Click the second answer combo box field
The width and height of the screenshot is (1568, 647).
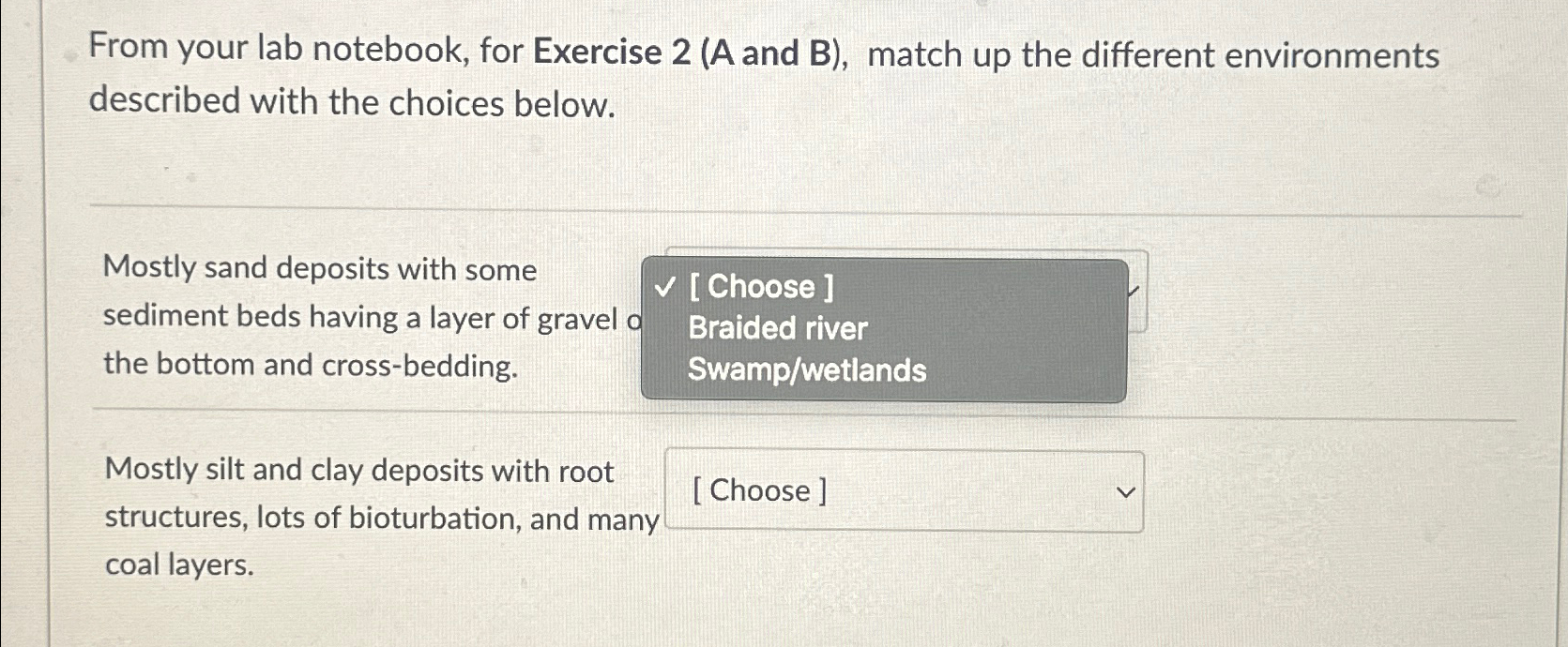903,491
